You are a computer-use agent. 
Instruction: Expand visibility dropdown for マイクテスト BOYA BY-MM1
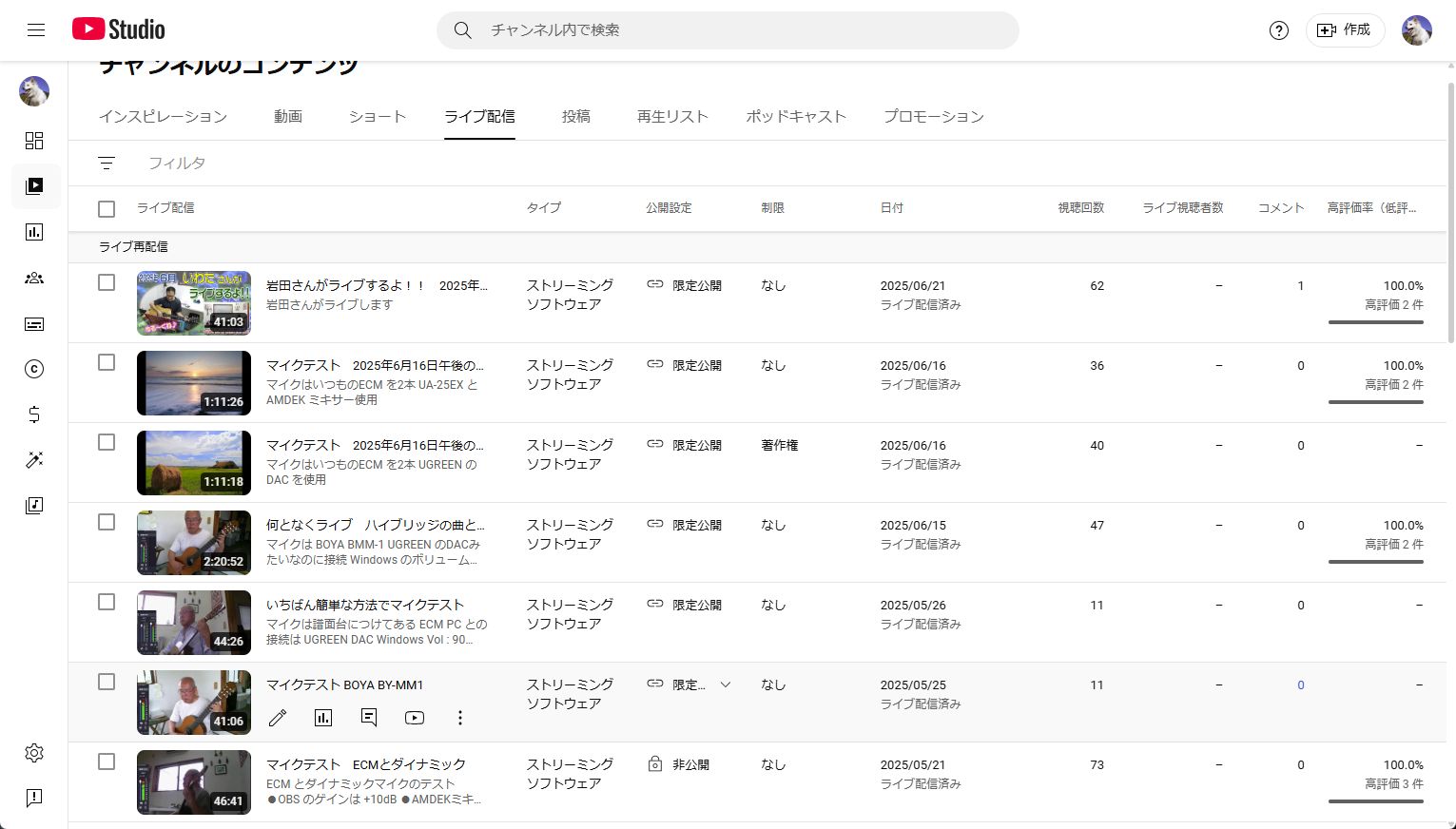(725, 684)
